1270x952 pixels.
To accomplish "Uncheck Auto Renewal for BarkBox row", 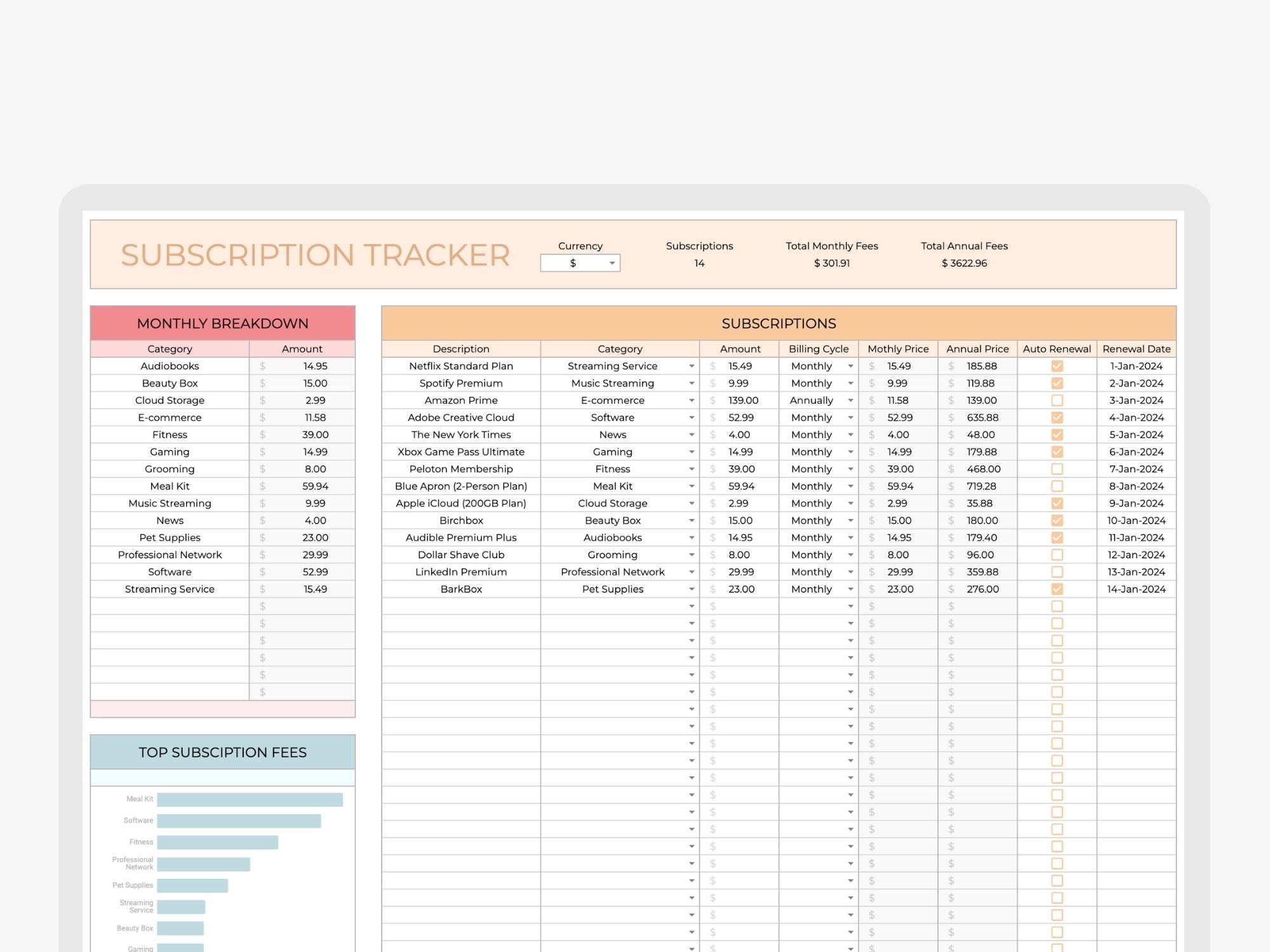I will click(1057, 589).
